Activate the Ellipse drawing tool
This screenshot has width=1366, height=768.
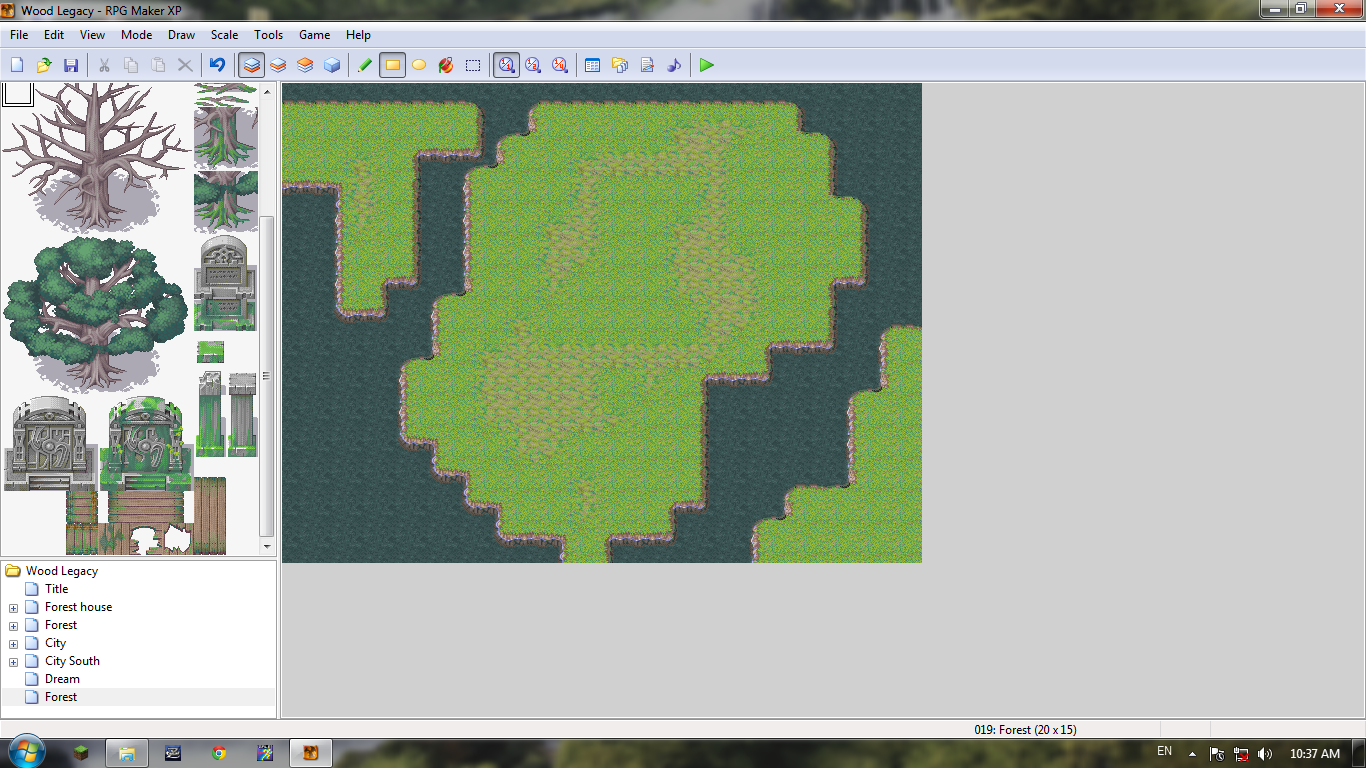tap(418, 65)
